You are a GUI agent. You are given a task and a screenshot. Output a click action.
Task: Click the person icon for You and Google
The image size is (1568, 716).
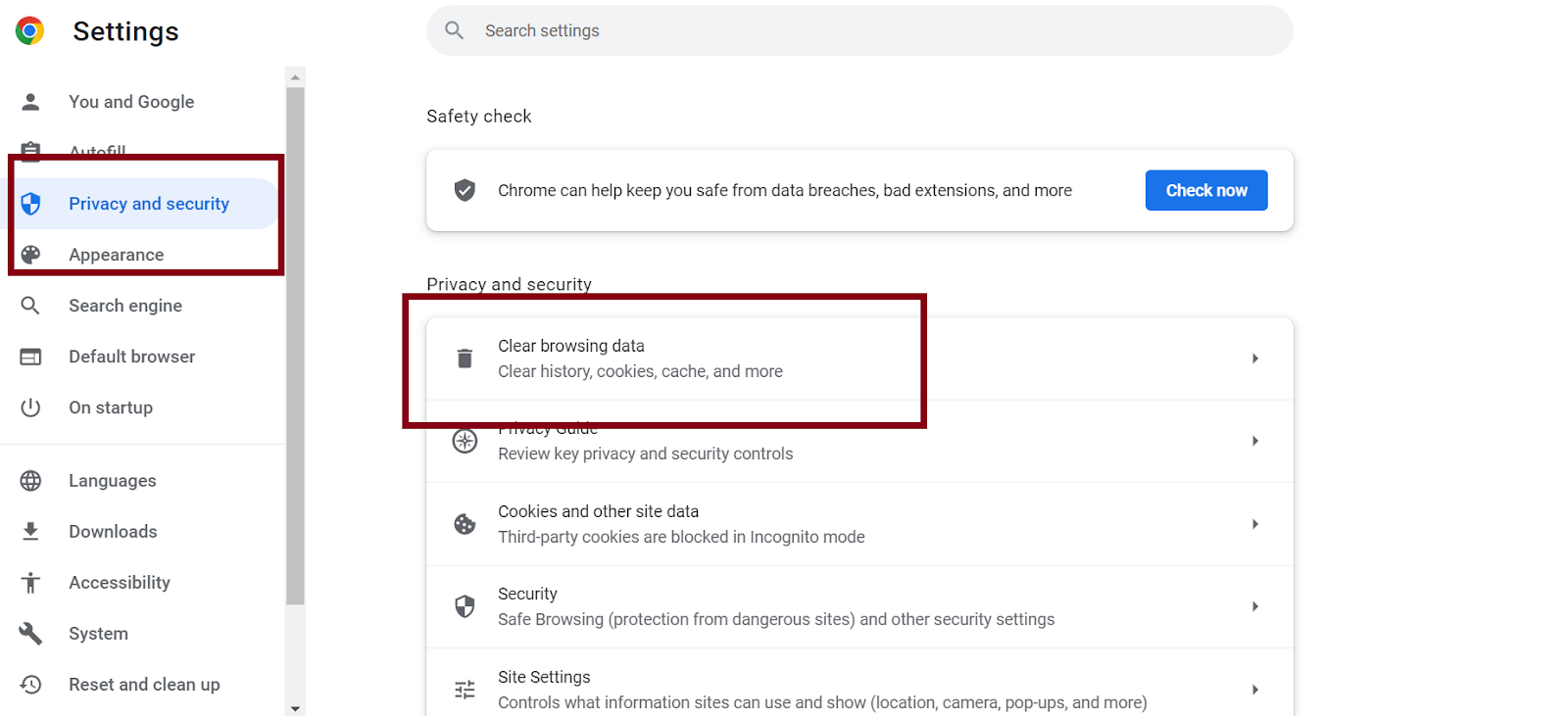(31, 102)
